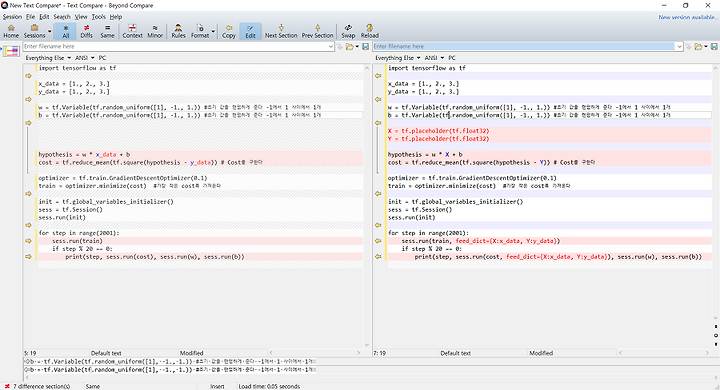
Task: Swap the left and right sides
Action: coord(348,31)
